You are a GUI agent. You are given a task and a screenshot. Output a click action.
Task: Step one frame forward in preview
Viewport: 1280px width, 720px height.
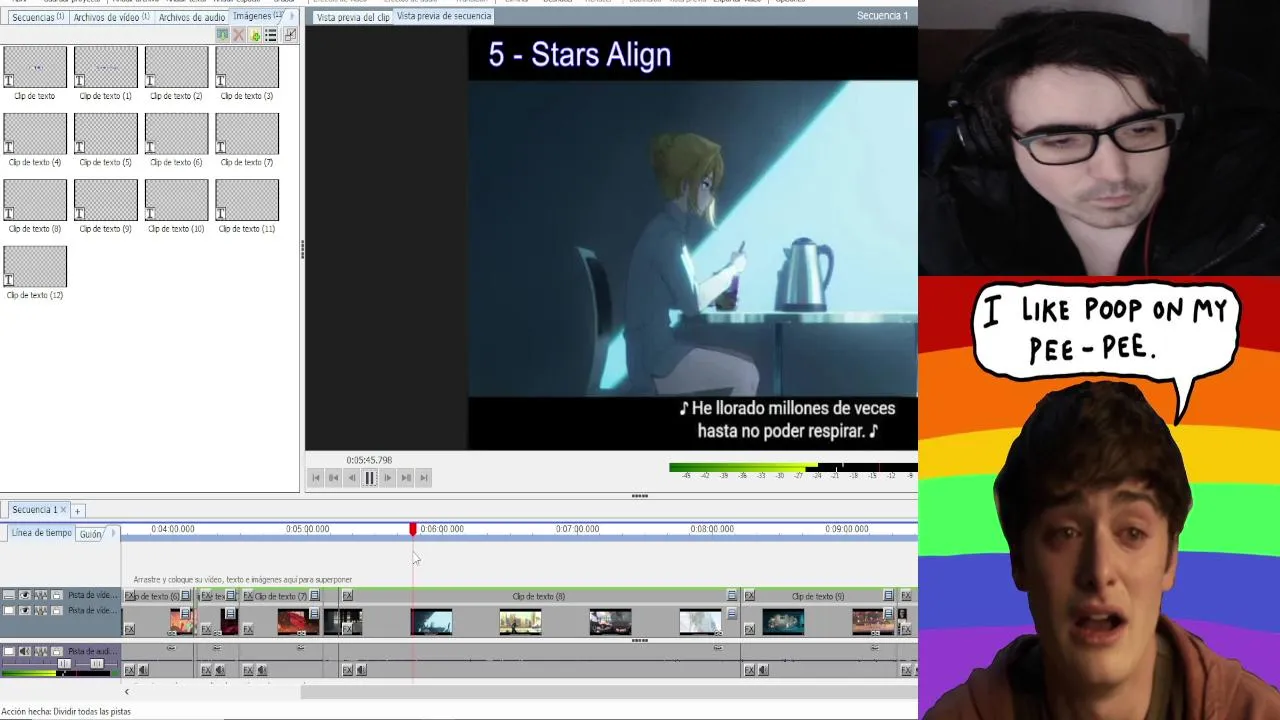(388, 478)
